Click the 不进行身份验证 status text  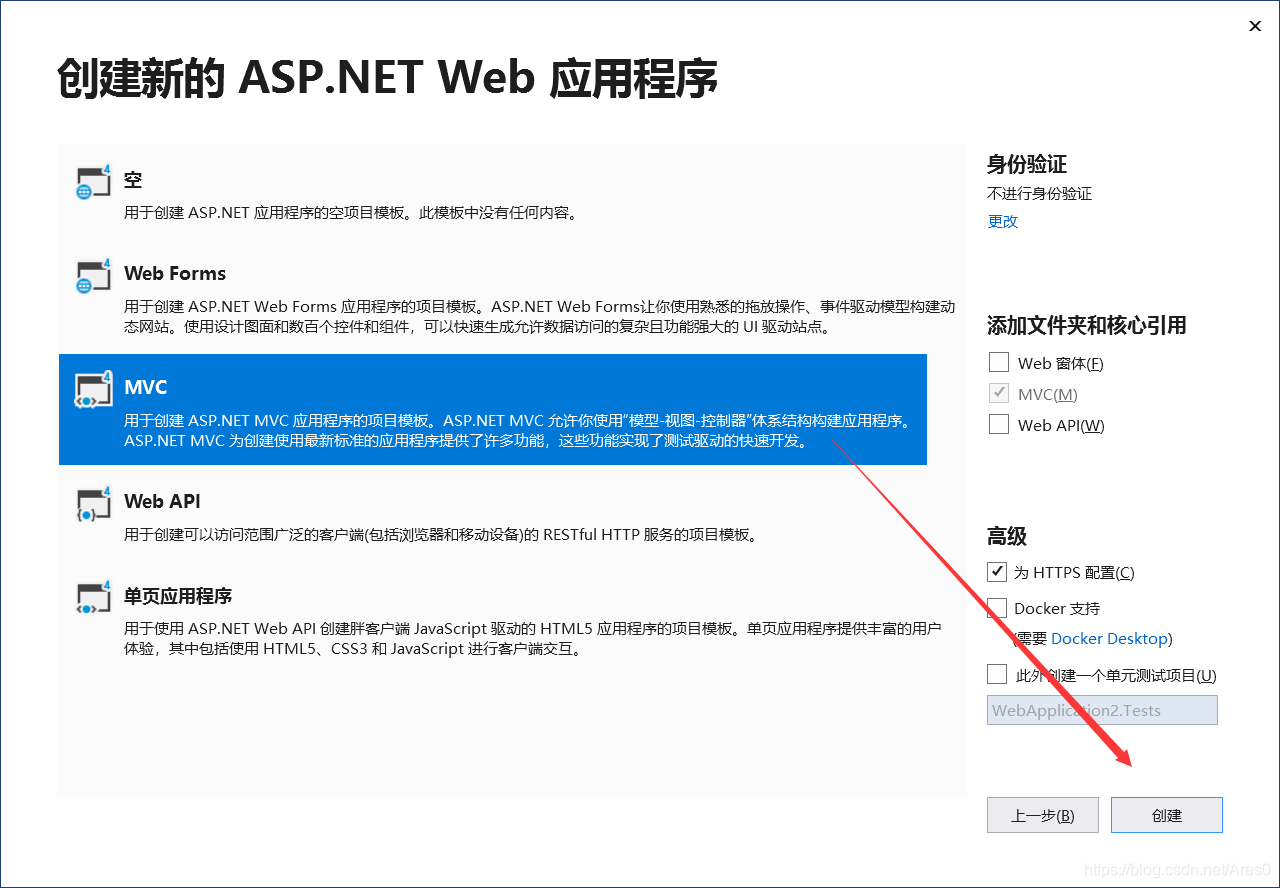[1040, 193]
